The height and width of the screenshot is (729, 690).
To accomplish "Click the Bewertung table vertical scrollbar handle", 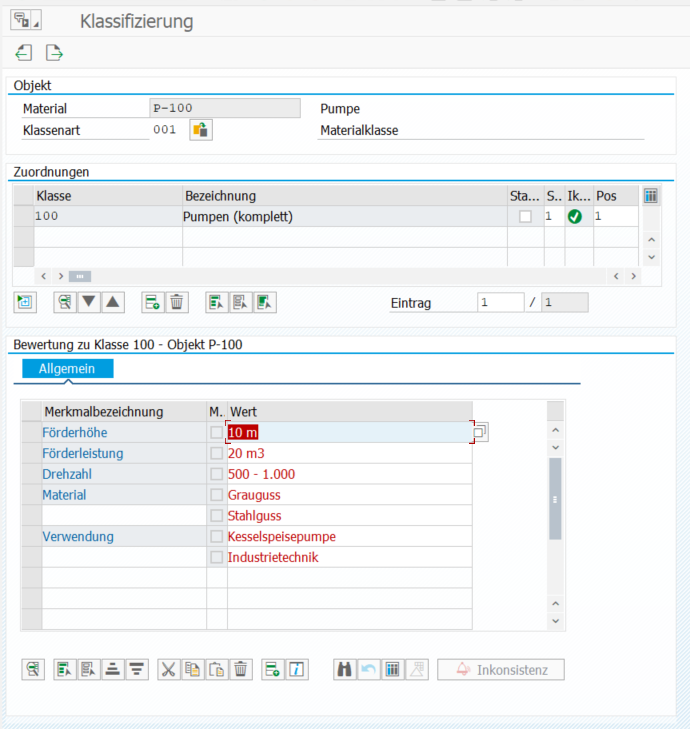I will [555, 499].
